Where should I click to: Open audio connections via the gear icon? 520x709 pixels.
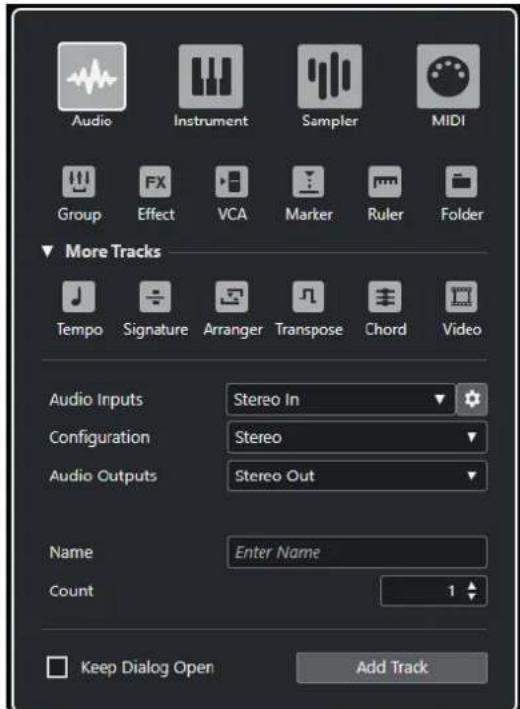(x=472, y=399)
